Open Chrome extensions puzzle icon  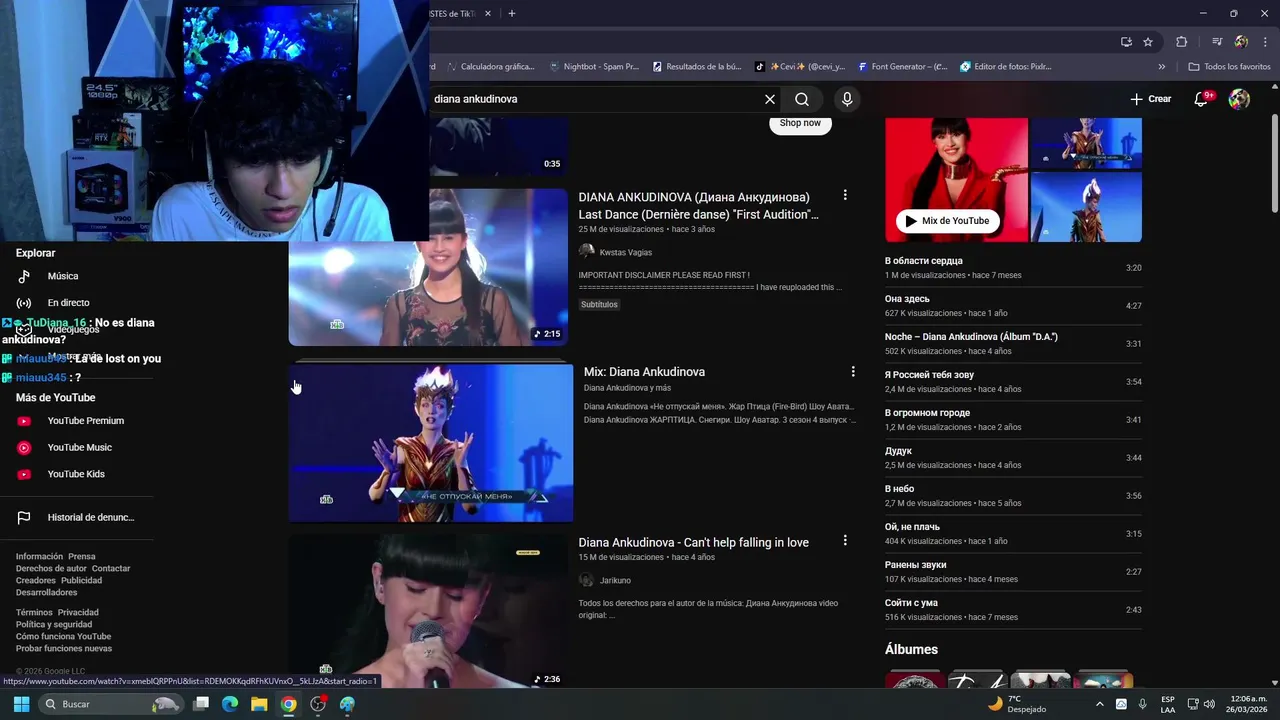[1181, 42]
